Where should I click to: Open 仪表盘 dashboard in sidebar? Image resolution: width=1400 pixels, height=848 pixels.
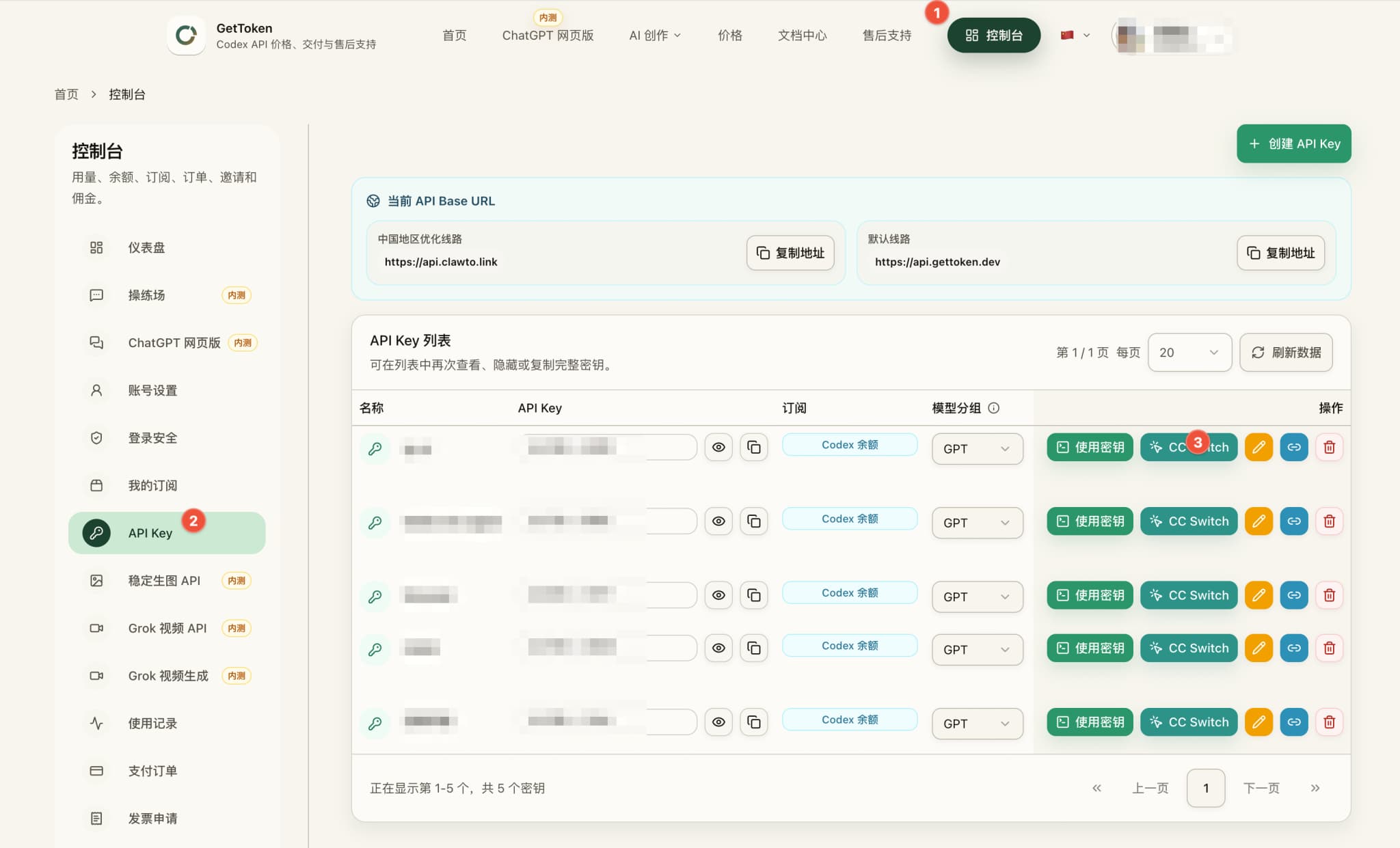[167, 247]
